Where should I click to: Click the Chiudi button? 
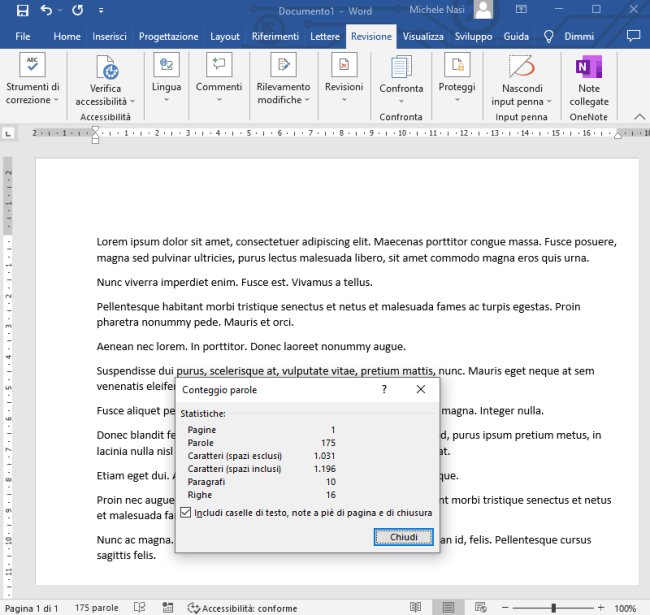coord(403,537)
